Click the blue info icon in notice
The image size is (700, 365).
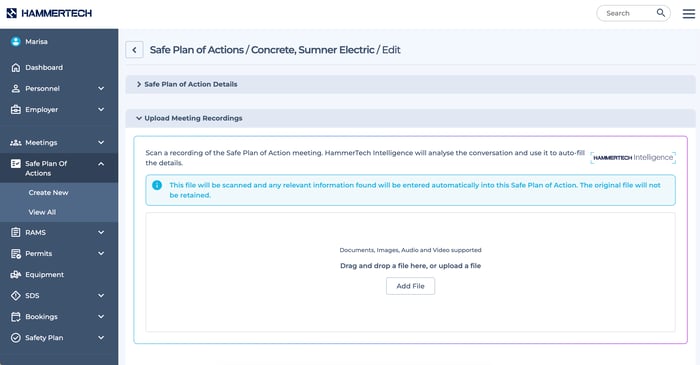click(157, 185)
